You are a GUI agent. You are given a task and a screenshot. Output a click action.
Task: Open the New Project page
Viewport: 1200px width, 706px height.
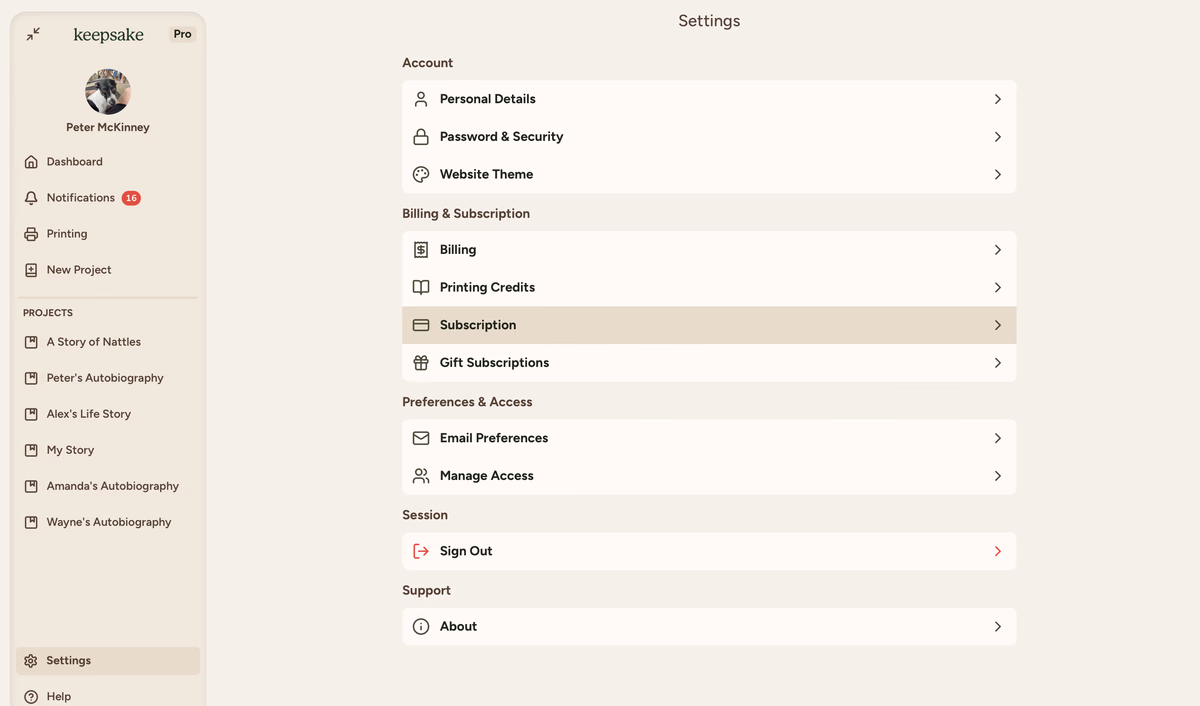78,270
